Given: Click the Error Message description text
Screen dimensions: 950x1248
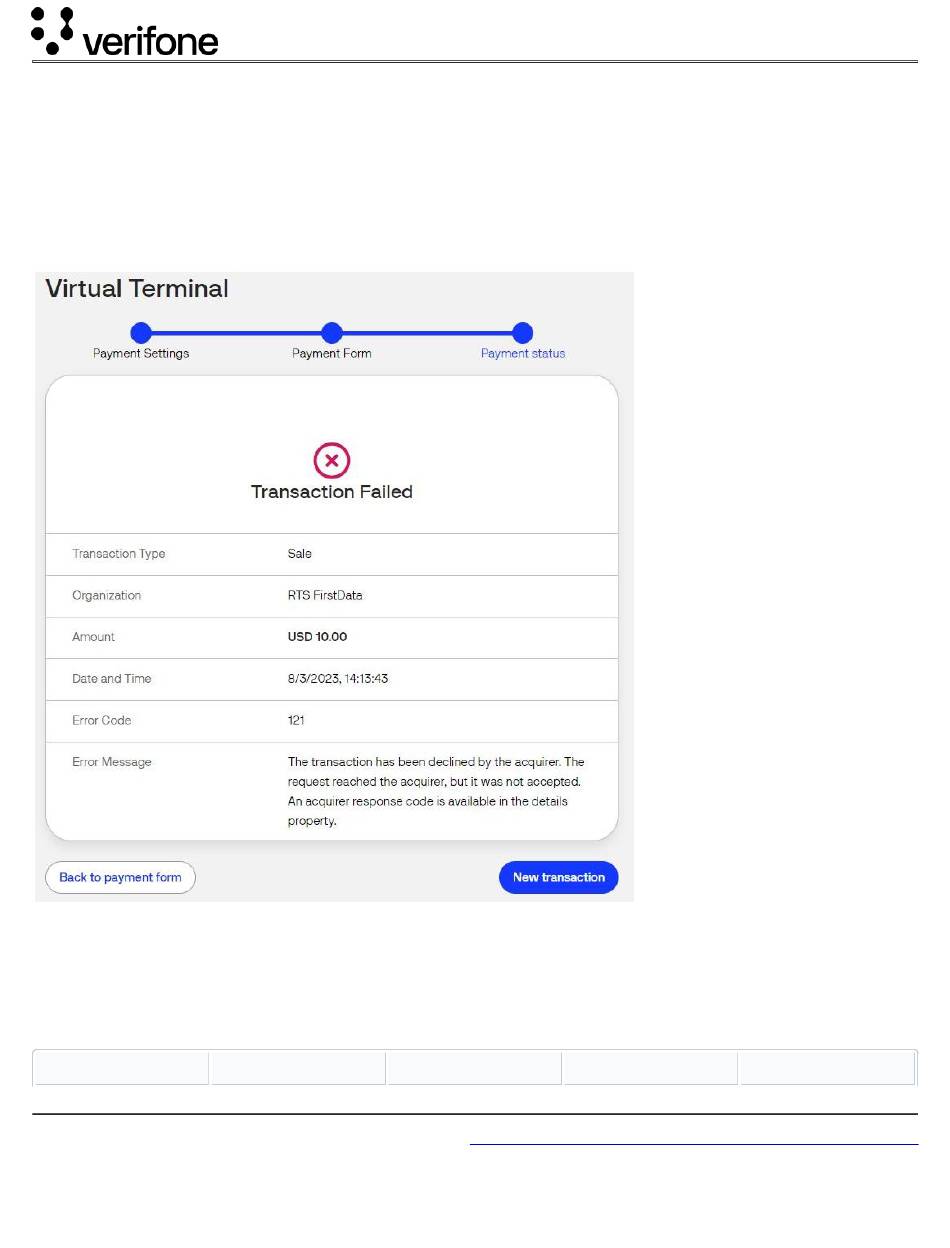Looking at the screenshot, I should point(436,791).
